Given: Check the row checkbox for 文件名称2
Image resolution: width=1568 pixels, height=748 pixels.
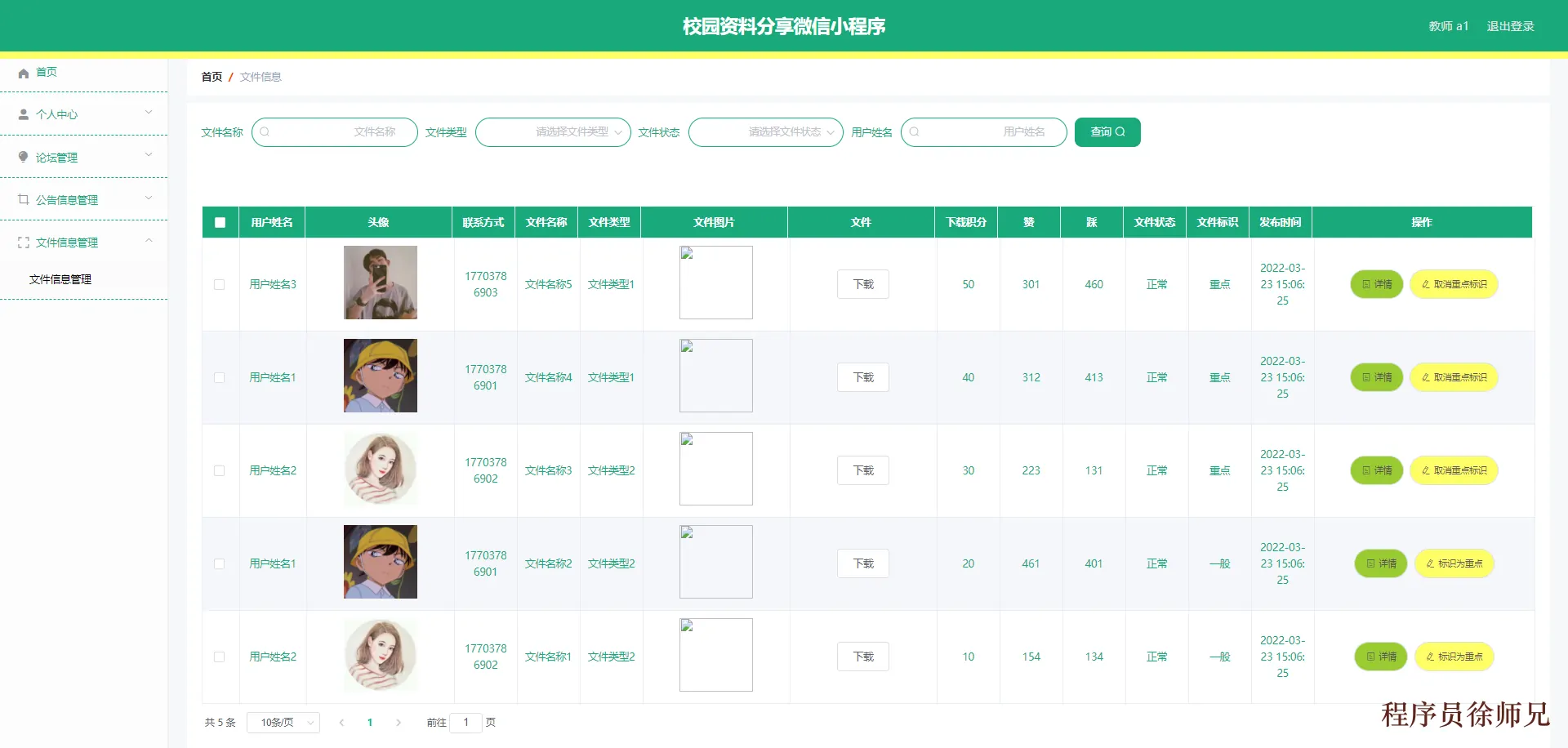Looking at the screenshot, I should coord(219,563).
